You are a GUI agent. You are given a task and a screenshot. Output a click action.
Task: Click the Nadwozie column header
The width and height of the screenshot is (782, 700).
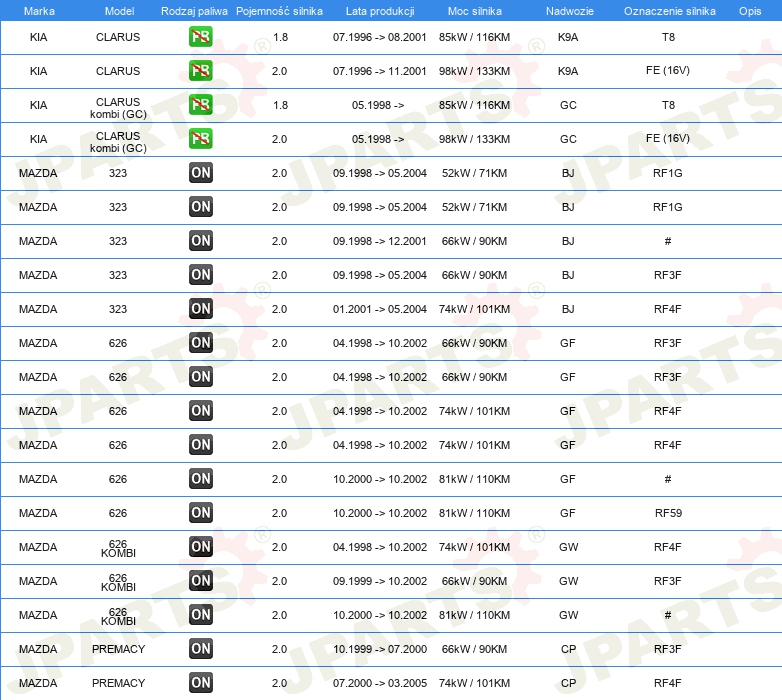[570, 11]
